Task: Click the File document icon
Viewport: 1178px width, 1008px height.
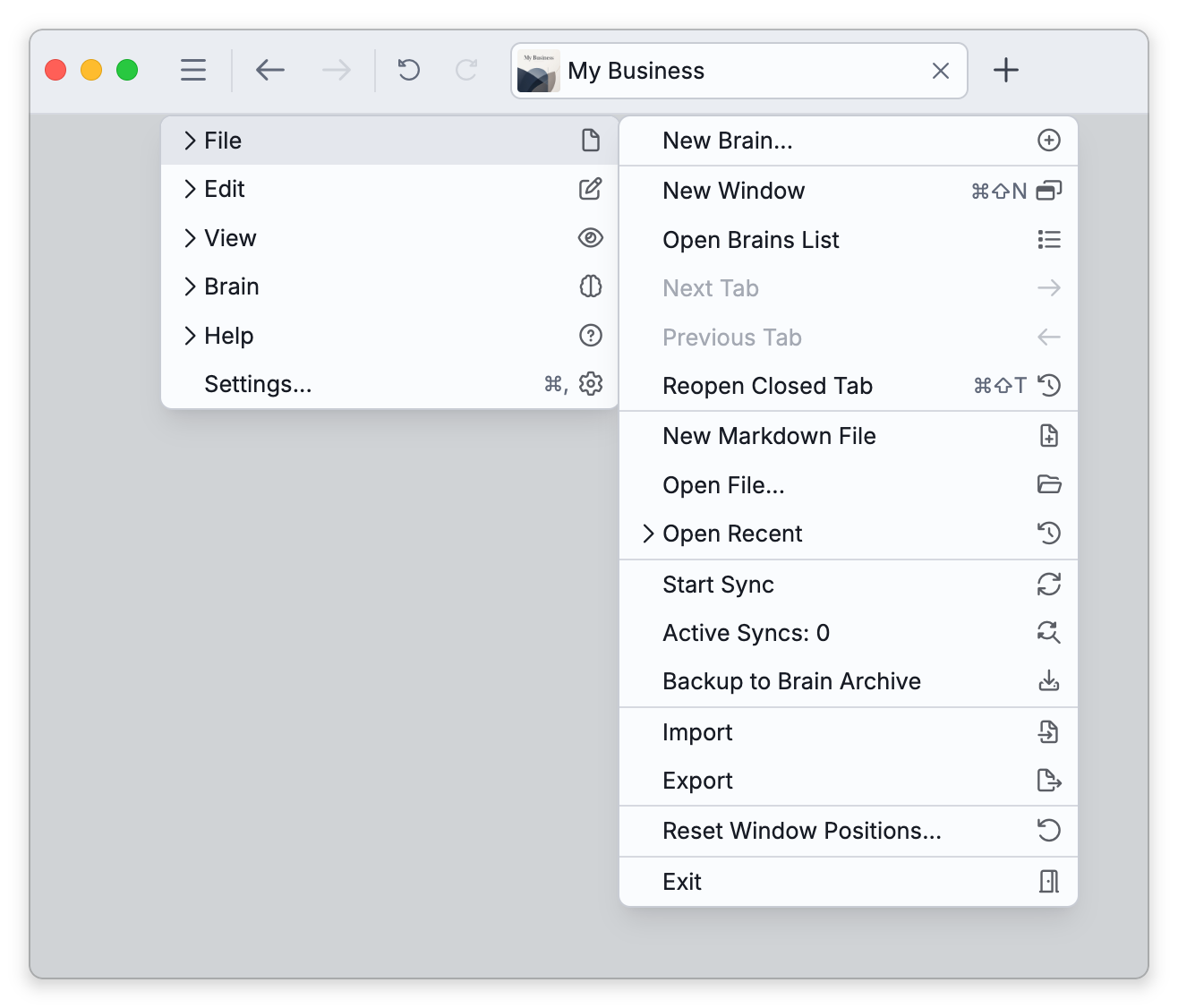Action: 591,141
